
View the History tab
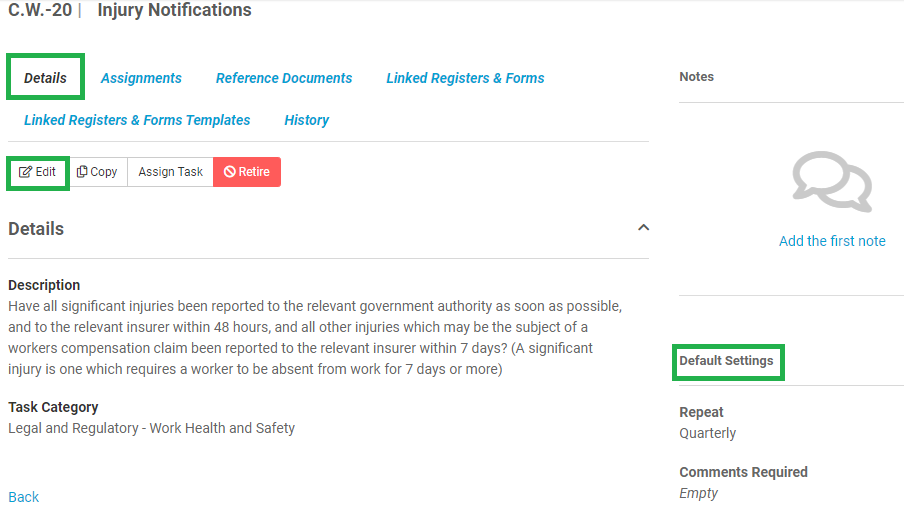pos(307,120)
